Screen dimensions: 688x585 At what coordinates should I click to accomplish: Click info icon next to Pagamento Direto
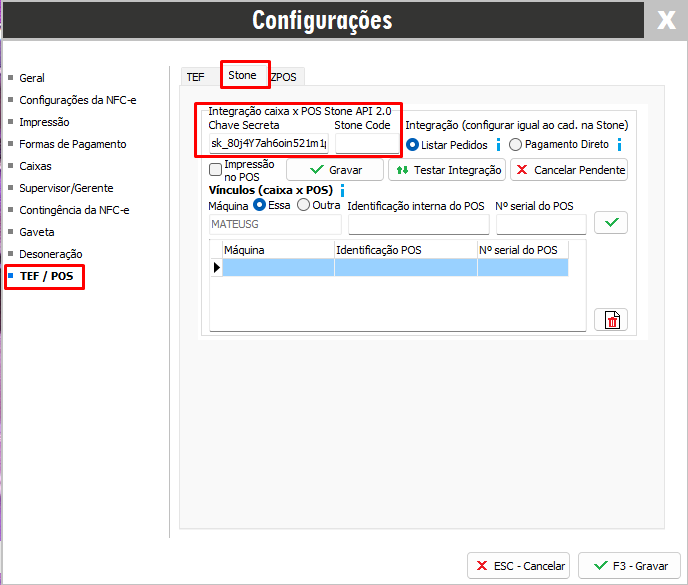point(619,145)
